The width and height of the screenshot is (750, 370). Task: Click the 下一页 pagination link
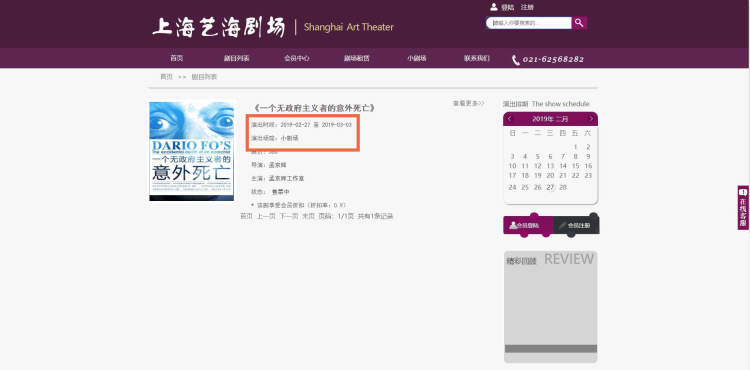click(x=288, y=216)
